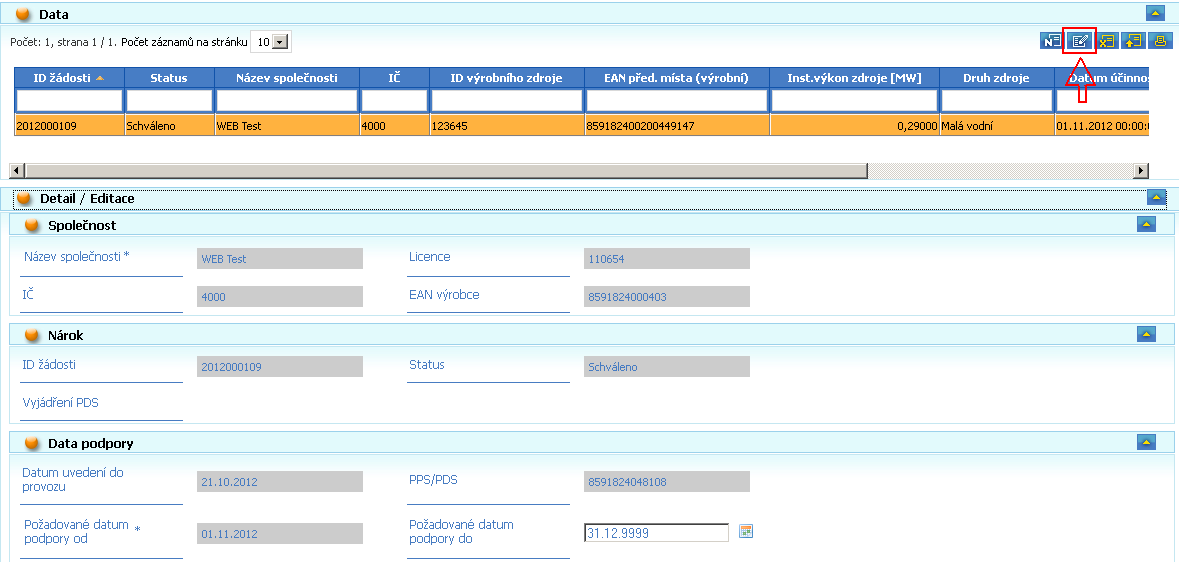The image size is (1179, 562).
Task: Focus the EAN před. místa filter field
Action: 677,101
